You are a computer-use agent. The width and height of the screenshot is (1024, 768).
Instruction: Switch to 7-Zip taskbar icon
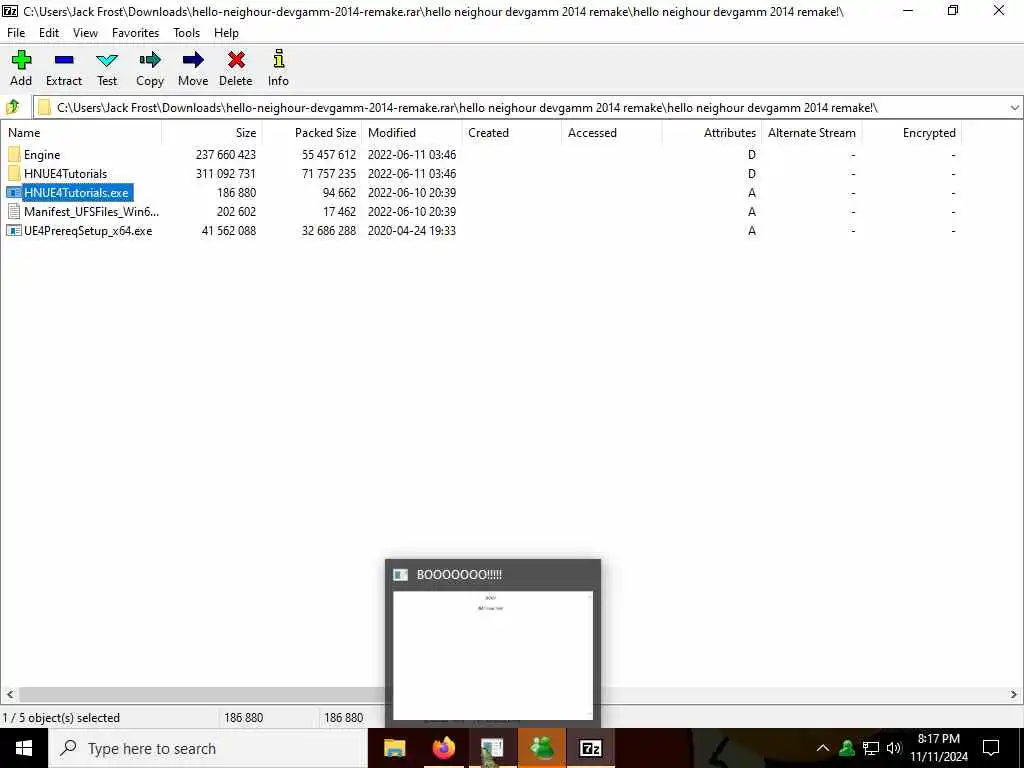pyautogui.click(x=590, y=748)
